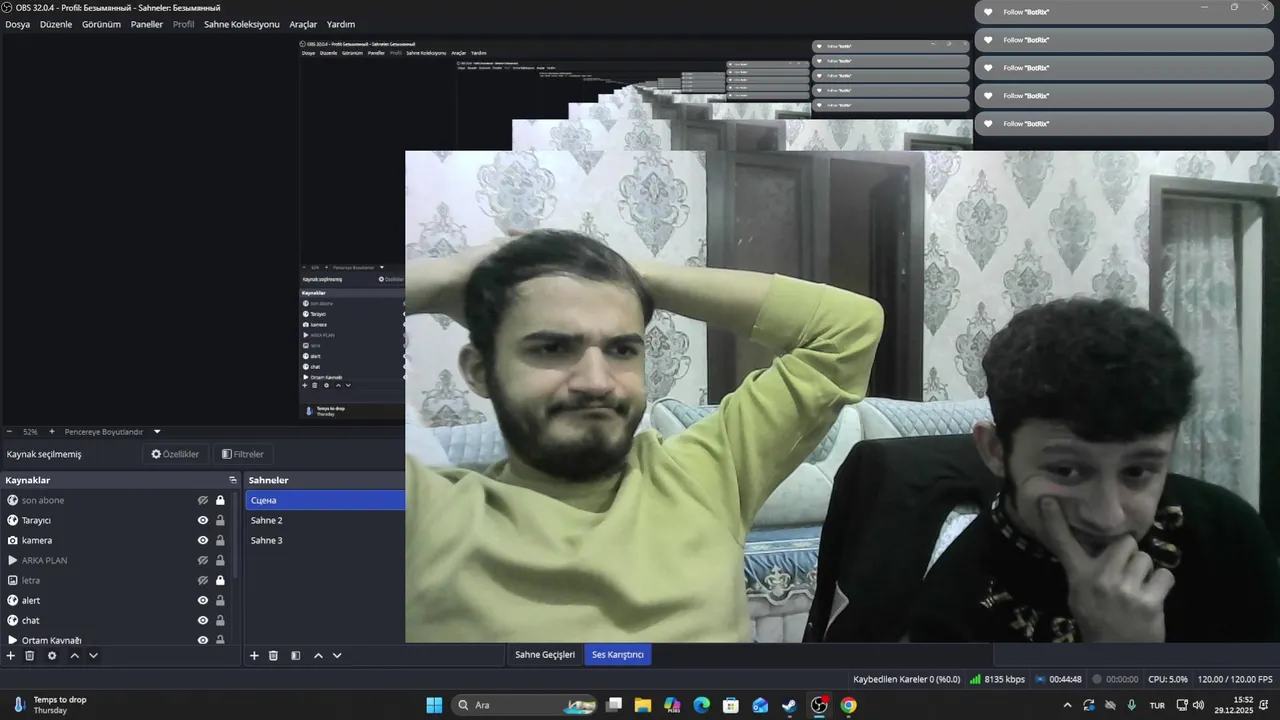Open Steam from taskbar
Image resolution: width=1280 pixels, height=720 pixels.
790,705
